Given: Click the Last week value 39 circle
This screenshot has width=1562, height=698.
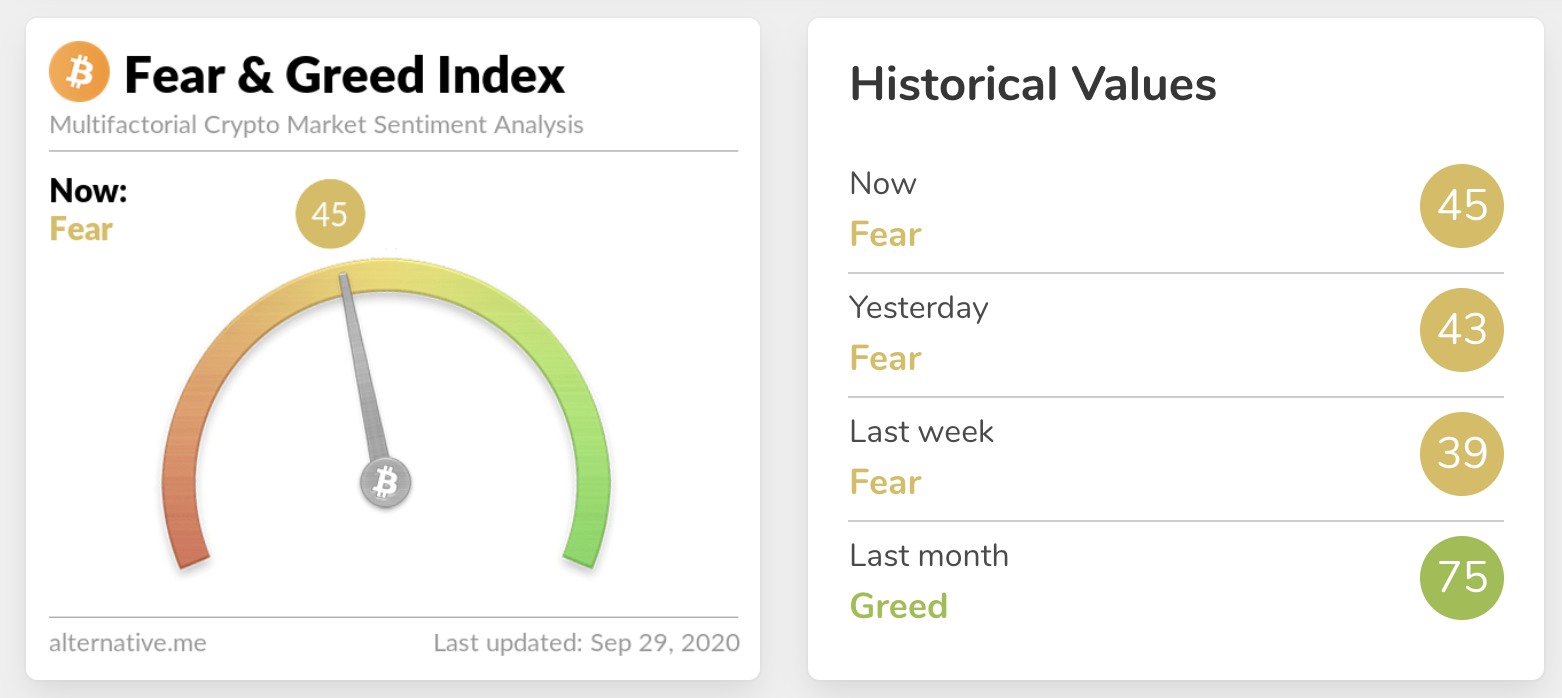Looking at the screenshot, I should coord(1462,454).
